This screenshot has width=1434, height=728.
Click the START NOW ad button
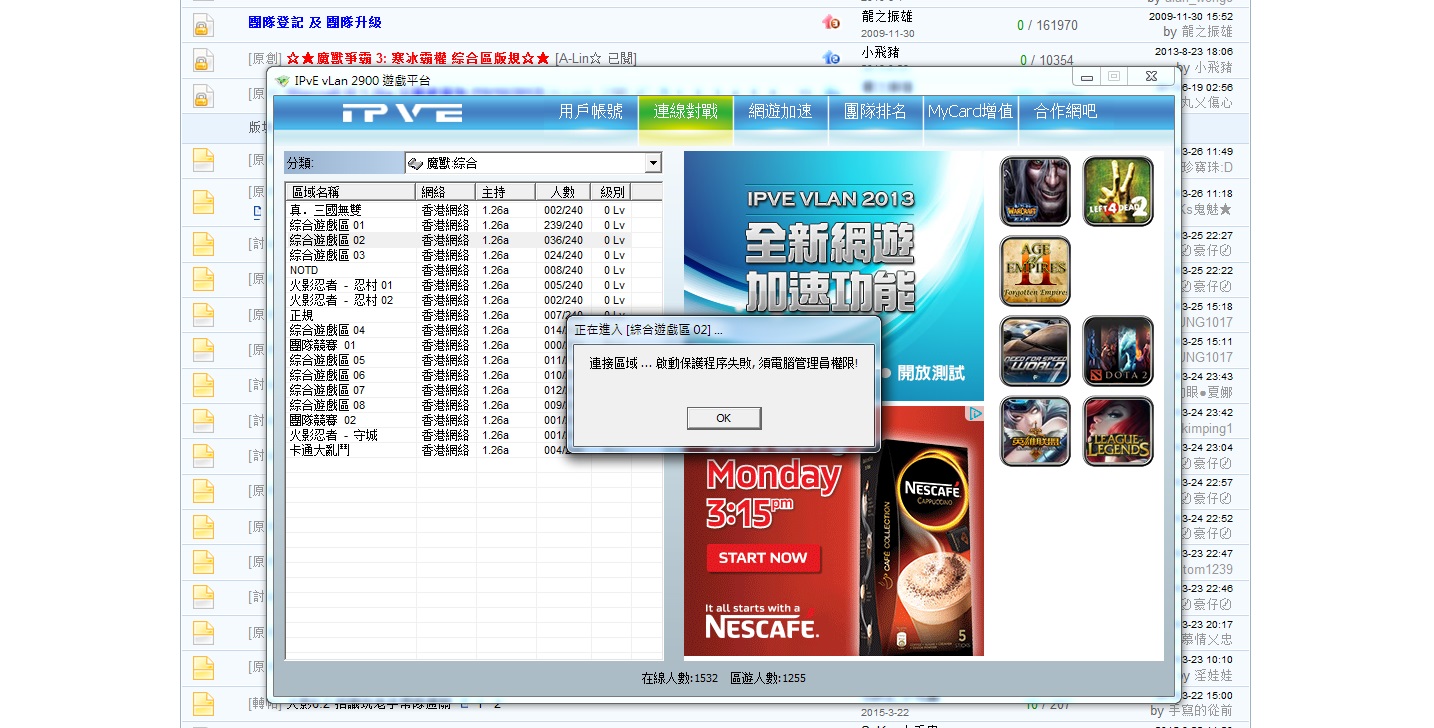[763, 558]
